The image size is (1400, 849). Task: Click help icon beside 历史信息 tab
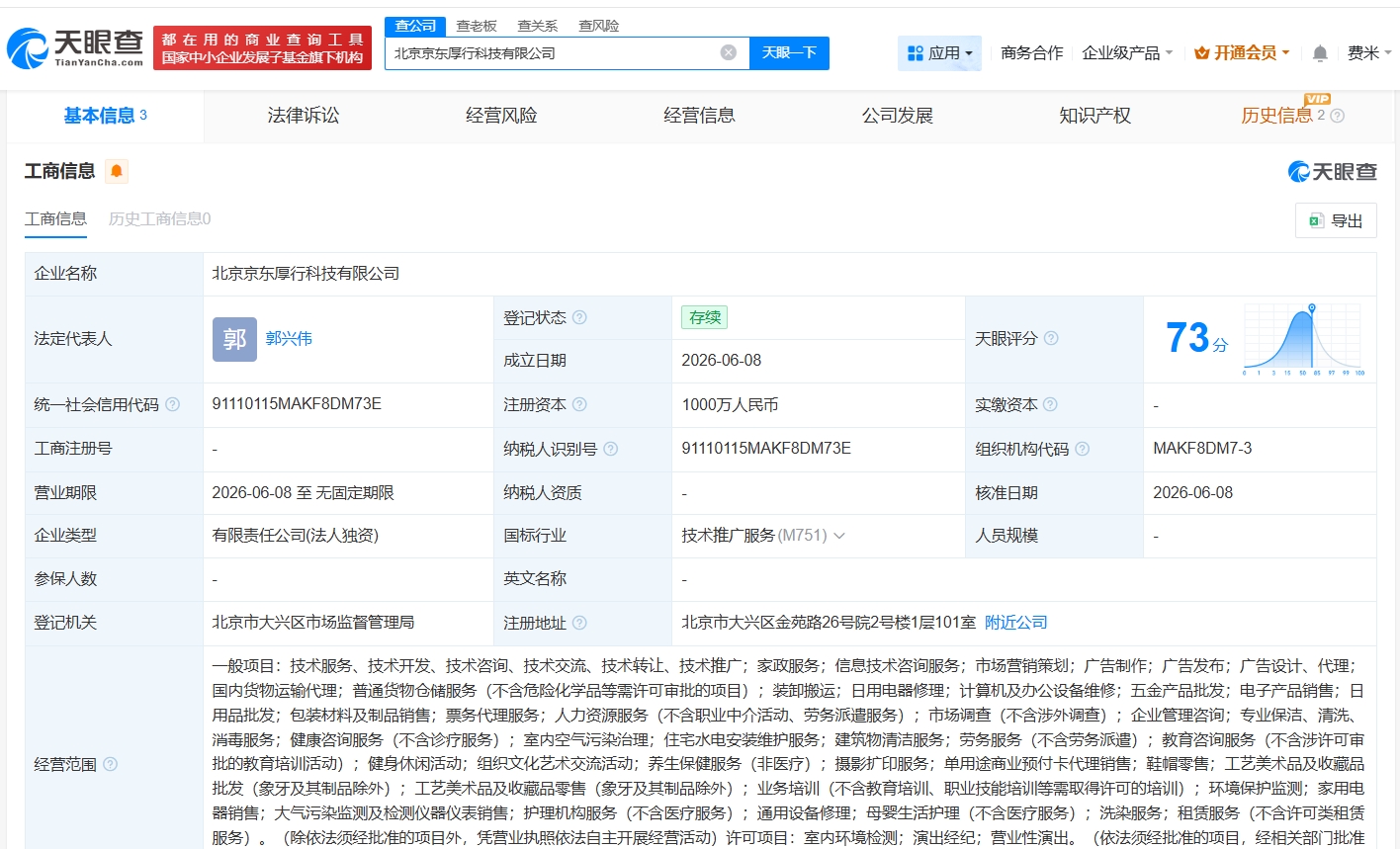point(1338,116)
